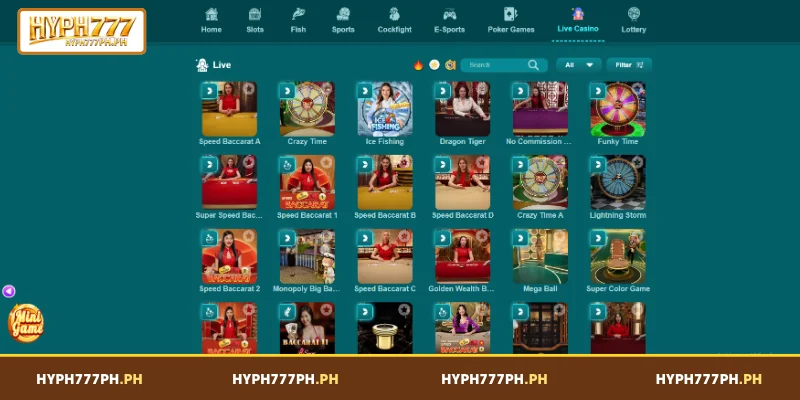Open the Lightning Storm thumbnail
The height and width of the screenshot is (400, 800).
618,183
